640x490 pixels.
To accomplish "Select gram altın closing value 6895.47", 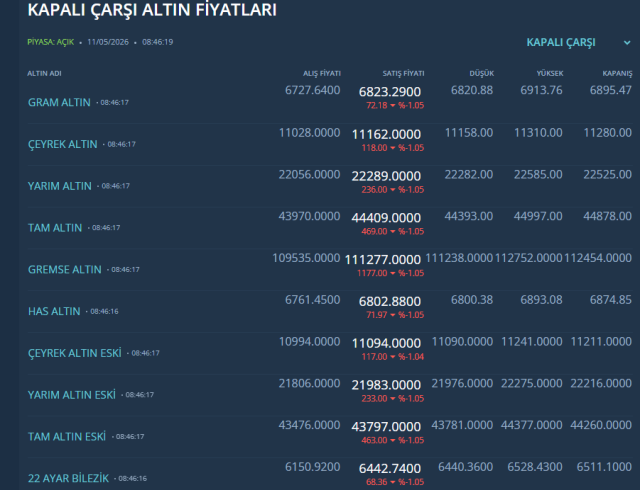I will [x=611, y=90].
